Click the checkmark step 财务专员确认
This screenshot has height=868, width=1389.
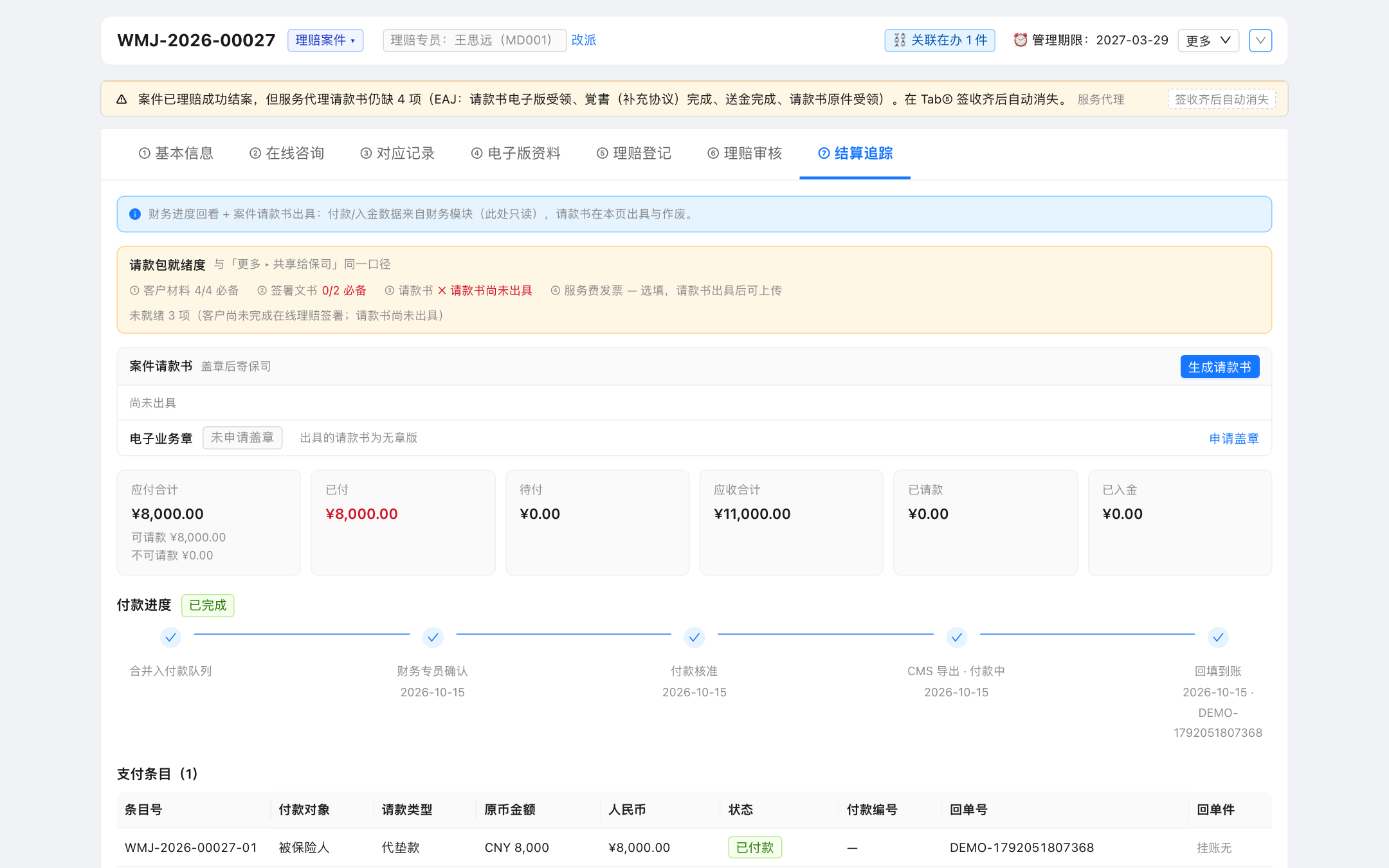433,637
